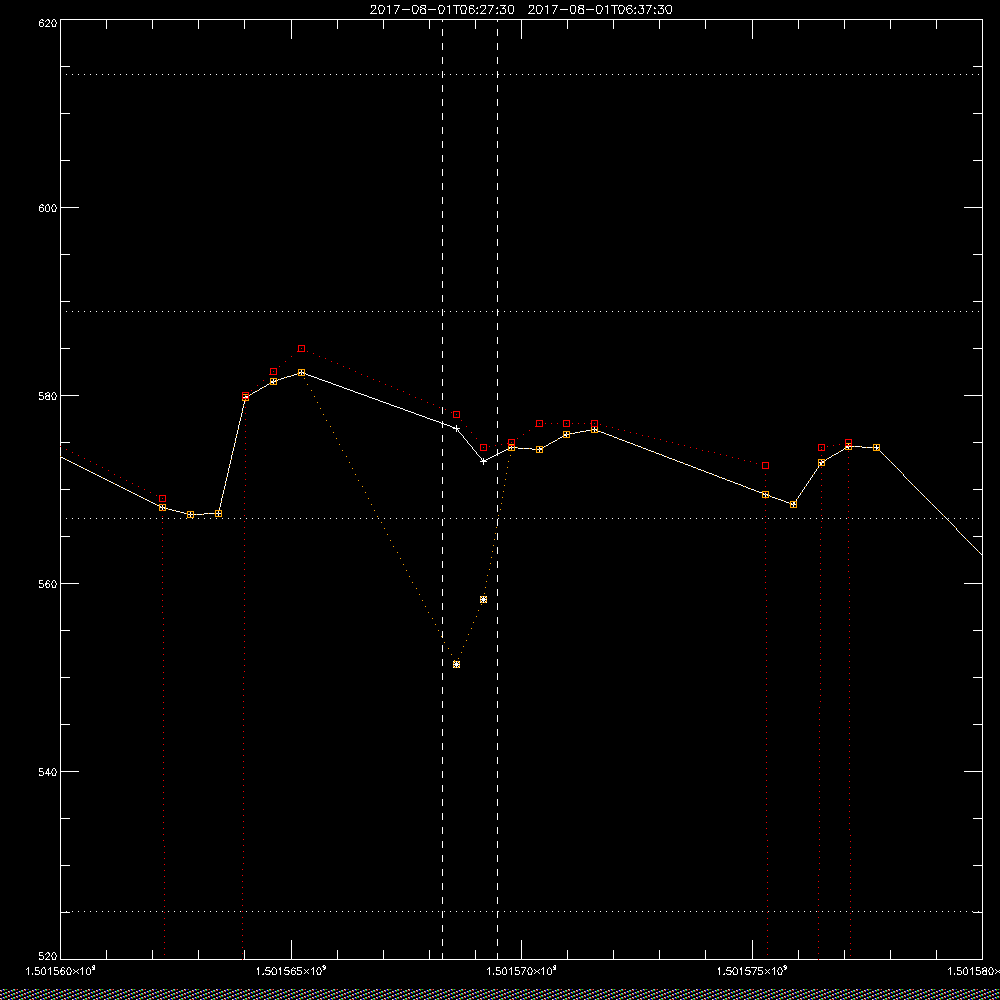
Task: Select the last orange marker before the final descent
Action: pos(876,448)
